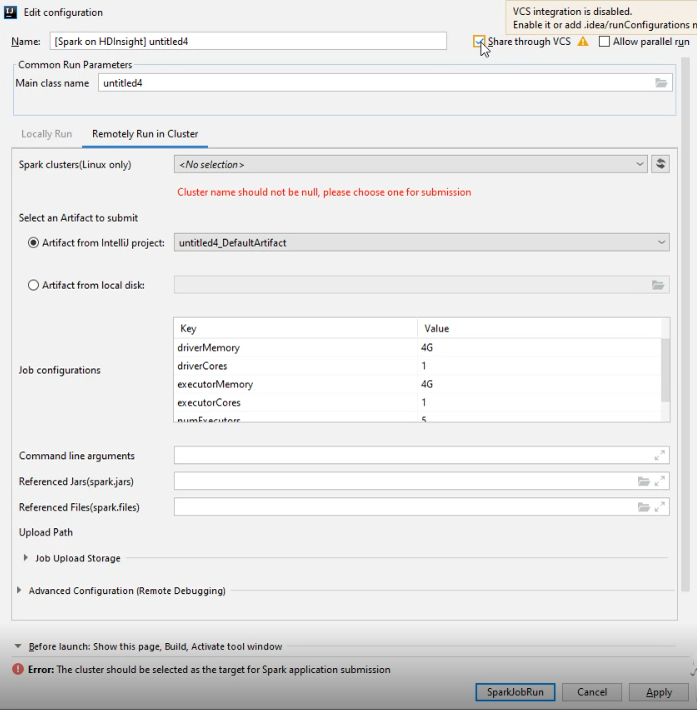Select executorCores value 1 cell
697x710 pixels.
(539, 403)
